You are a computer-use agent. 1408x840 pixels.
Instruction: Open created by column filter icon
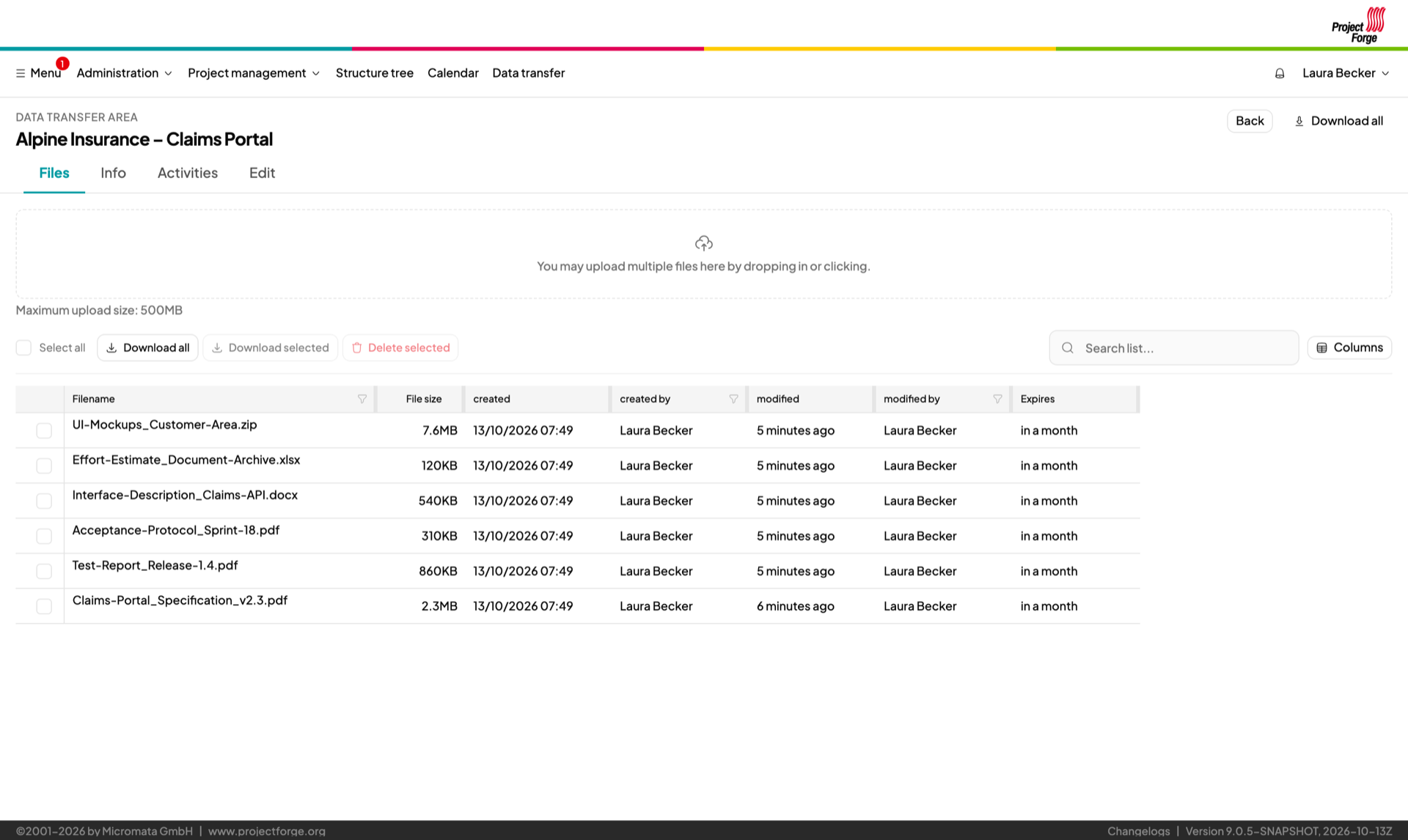[x=733, y=399]
